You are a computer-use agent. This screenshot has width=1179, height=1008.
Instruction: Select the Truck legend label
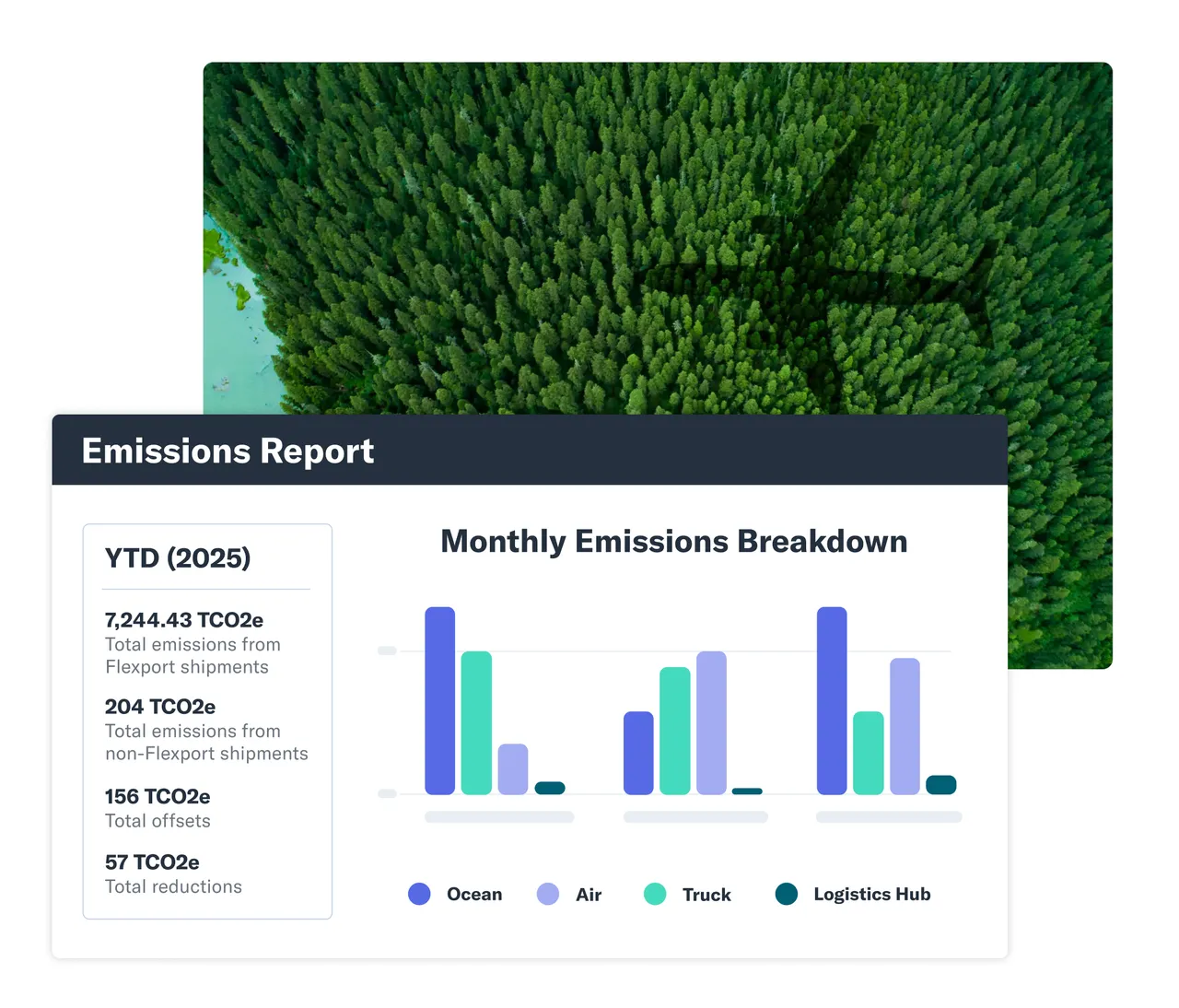[x=706, y=895]
